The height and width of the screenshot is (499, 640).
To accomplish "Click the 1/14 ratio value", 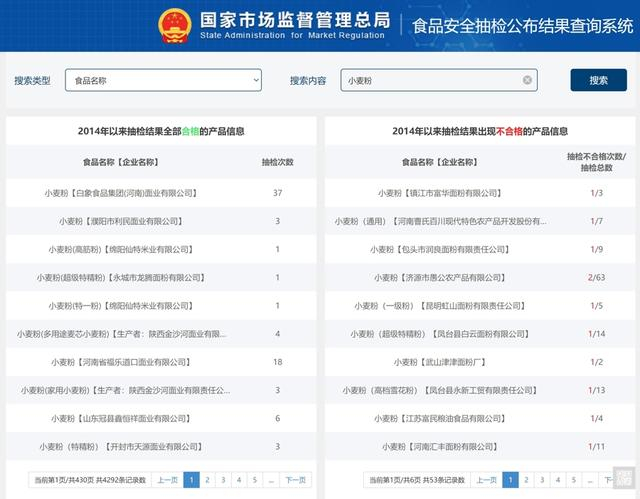I will [596, 334].
